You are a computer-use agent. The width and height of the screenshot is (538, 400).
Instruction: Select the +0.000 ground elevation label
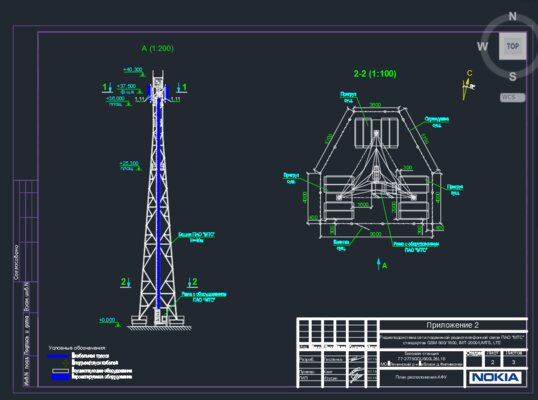click(x=107, y=320)
